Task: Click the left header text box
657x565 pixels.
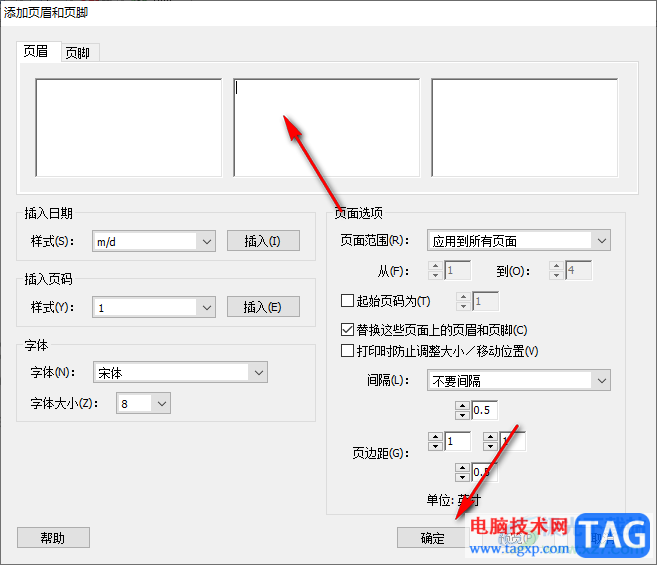Action: pyautogui.click(x=129, y=127)
